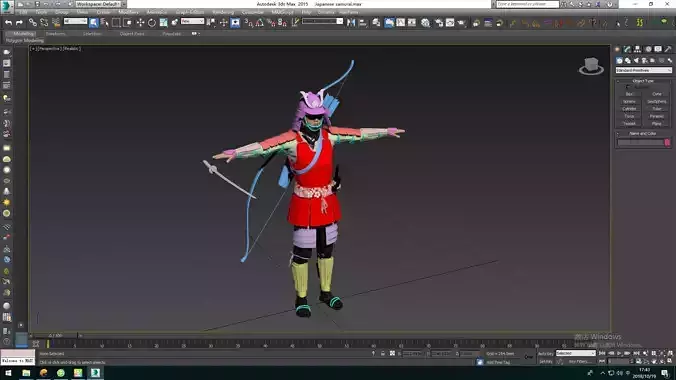The height and width of the screenshot is (380, 676).
Task: Click the Unlink Selection tool
Action: 44,22
